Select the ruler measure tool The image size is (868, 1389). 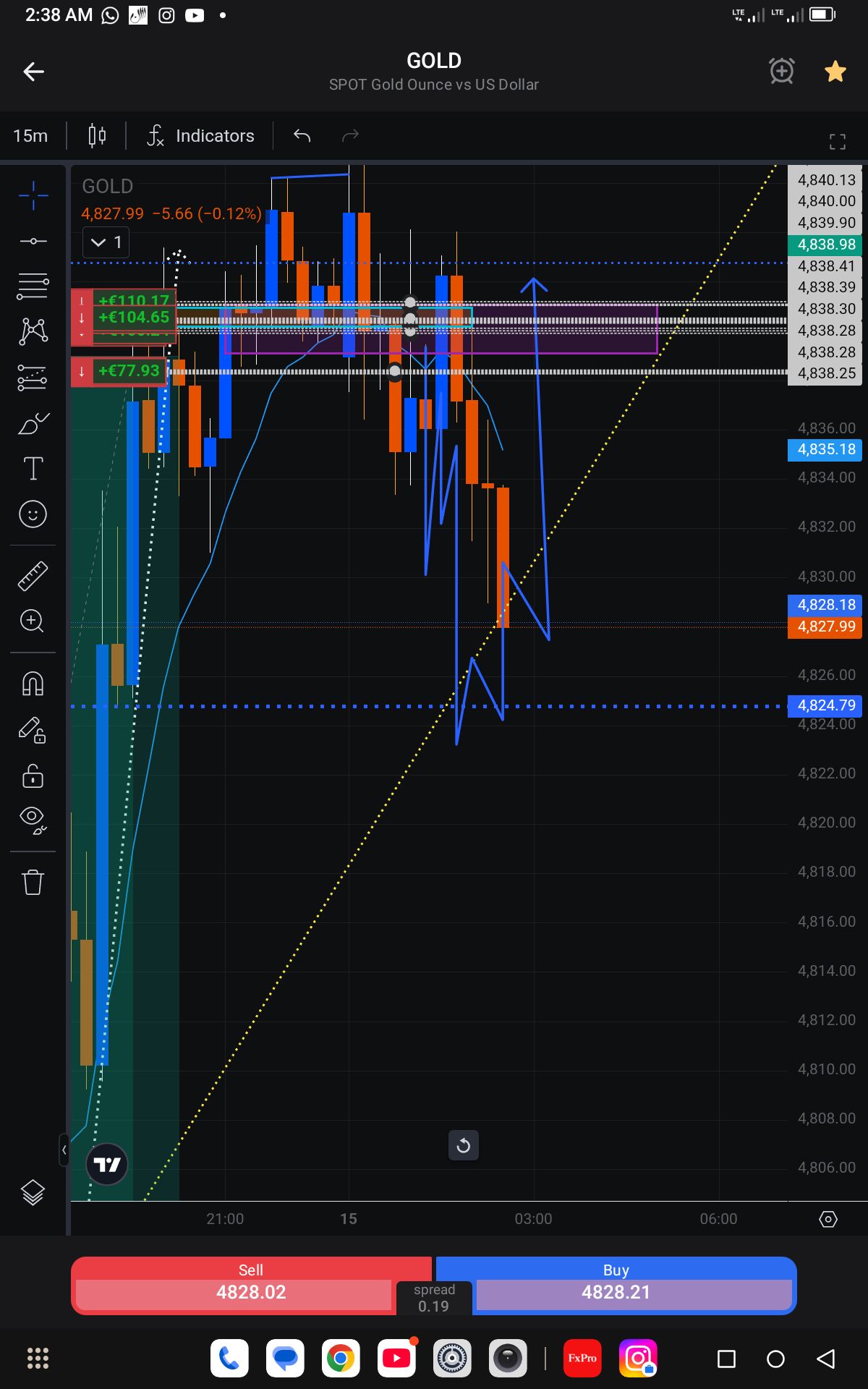(33, 576)
